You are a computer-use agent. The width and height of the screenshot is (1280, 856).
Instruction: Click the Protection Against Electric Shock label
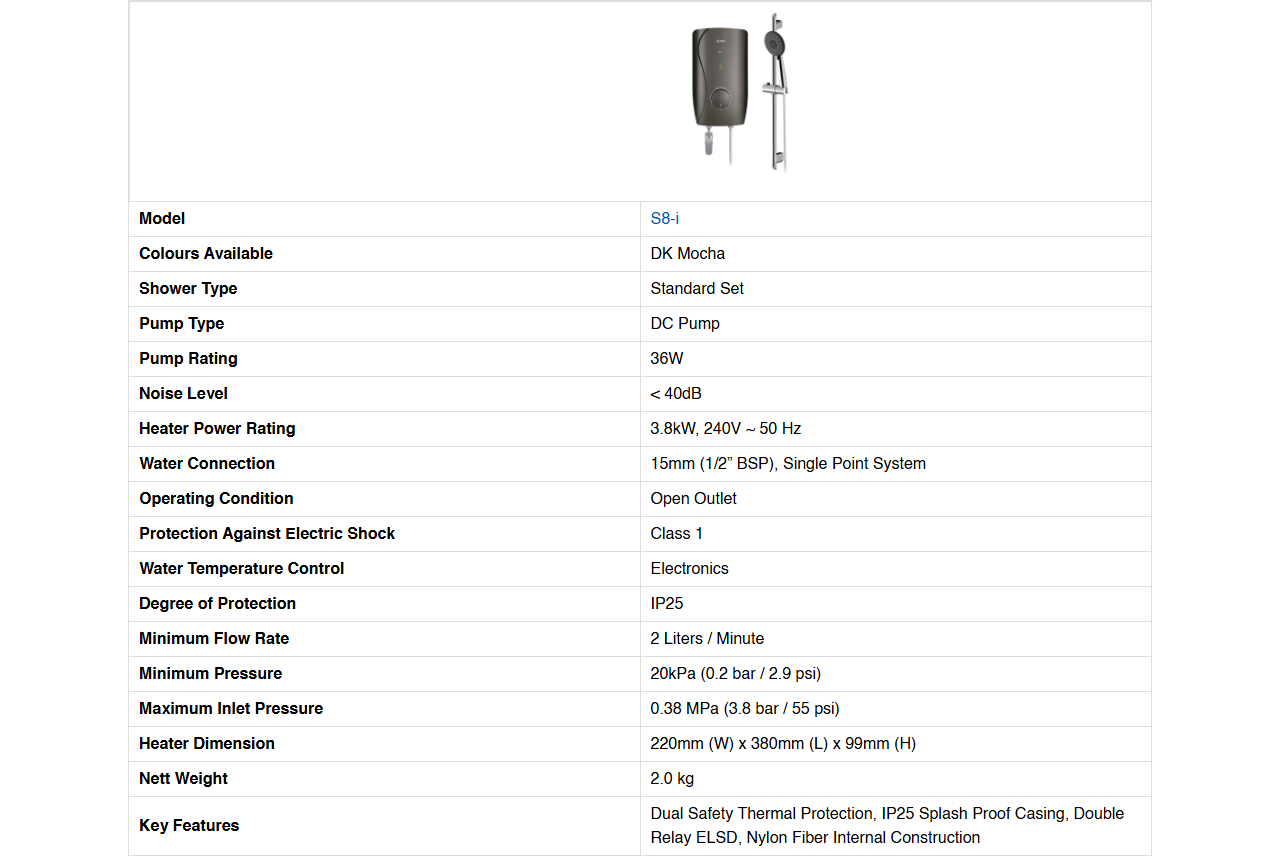pos(267,534)
